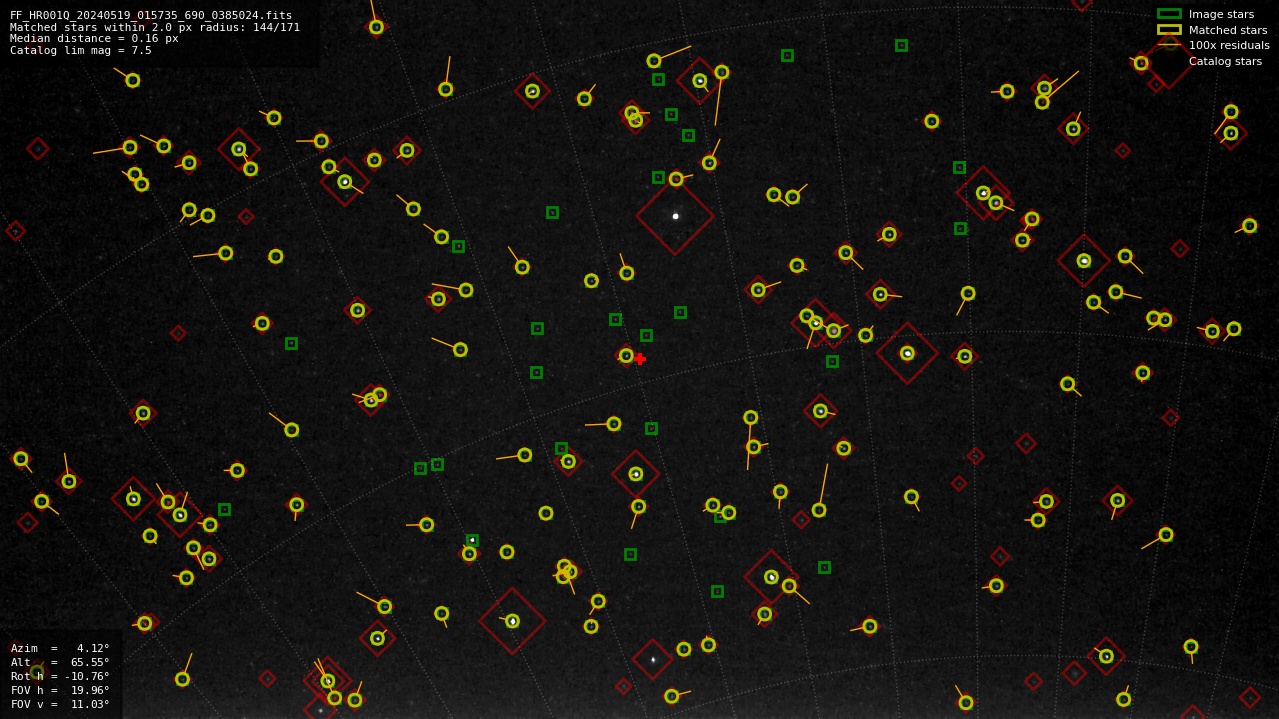Click the green Image stars legend swatch
Screen dimensions: 1279x719
tap(1169, 14)
